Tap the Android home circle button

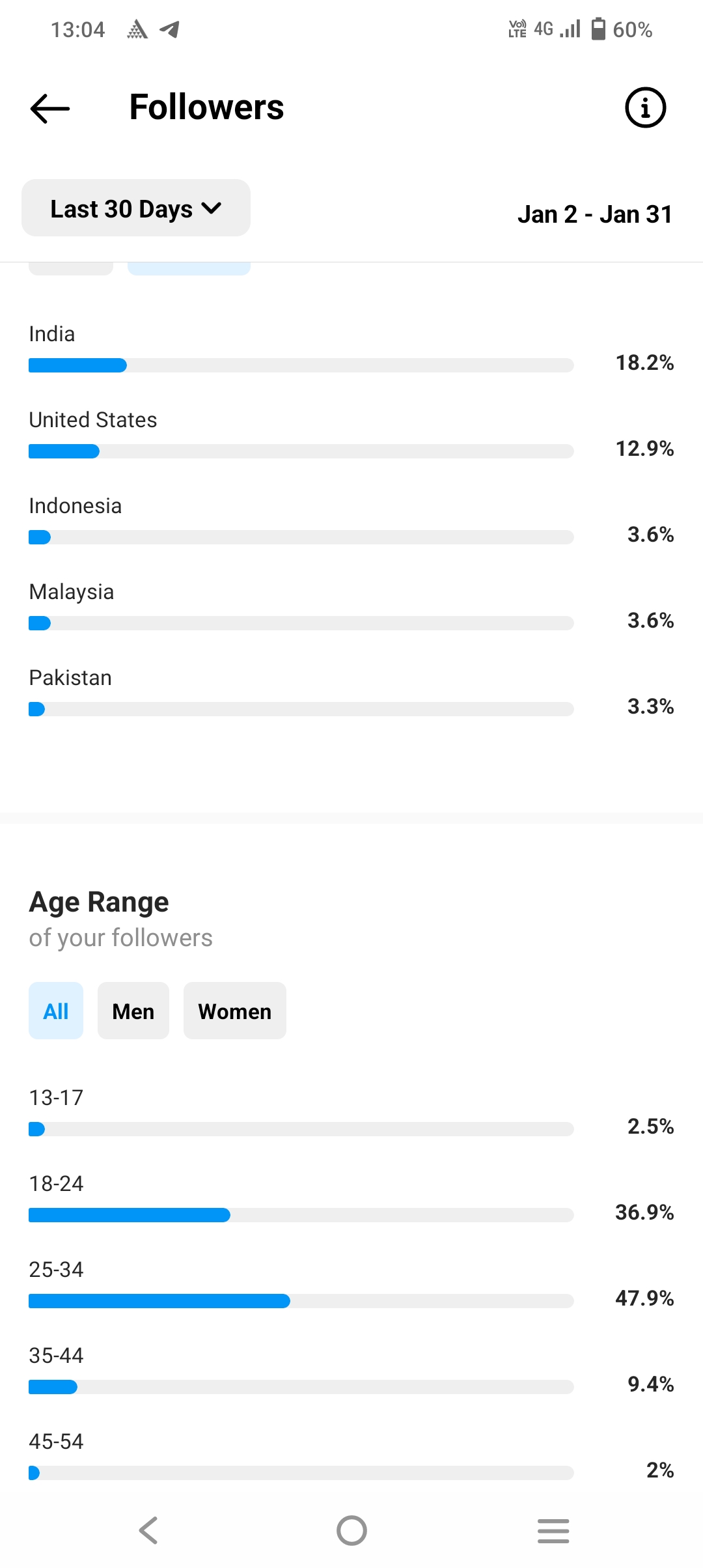click(351, 1530)
